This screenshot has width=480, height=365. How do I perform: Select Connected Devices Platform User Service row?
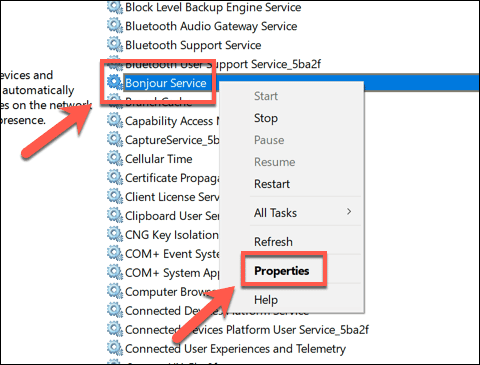pos(247,330)
